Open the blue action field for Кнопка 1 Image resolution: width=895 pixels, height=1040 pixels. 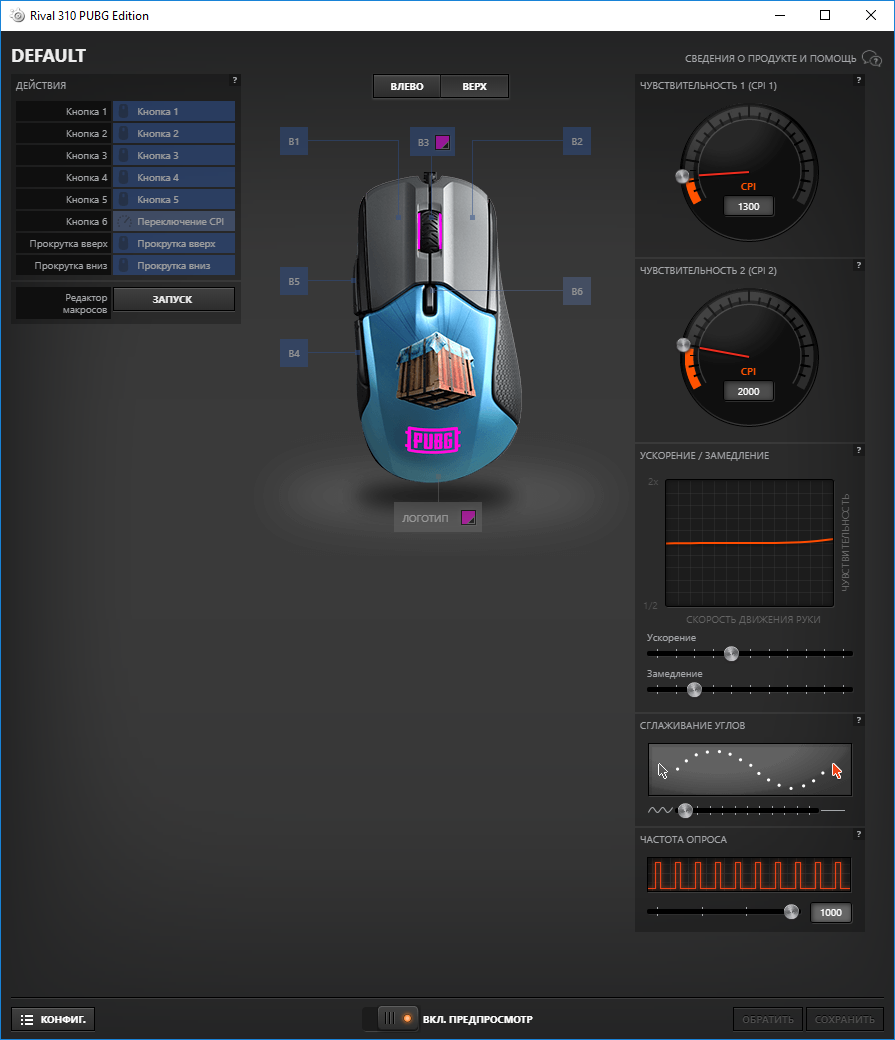tap(174, 111)
